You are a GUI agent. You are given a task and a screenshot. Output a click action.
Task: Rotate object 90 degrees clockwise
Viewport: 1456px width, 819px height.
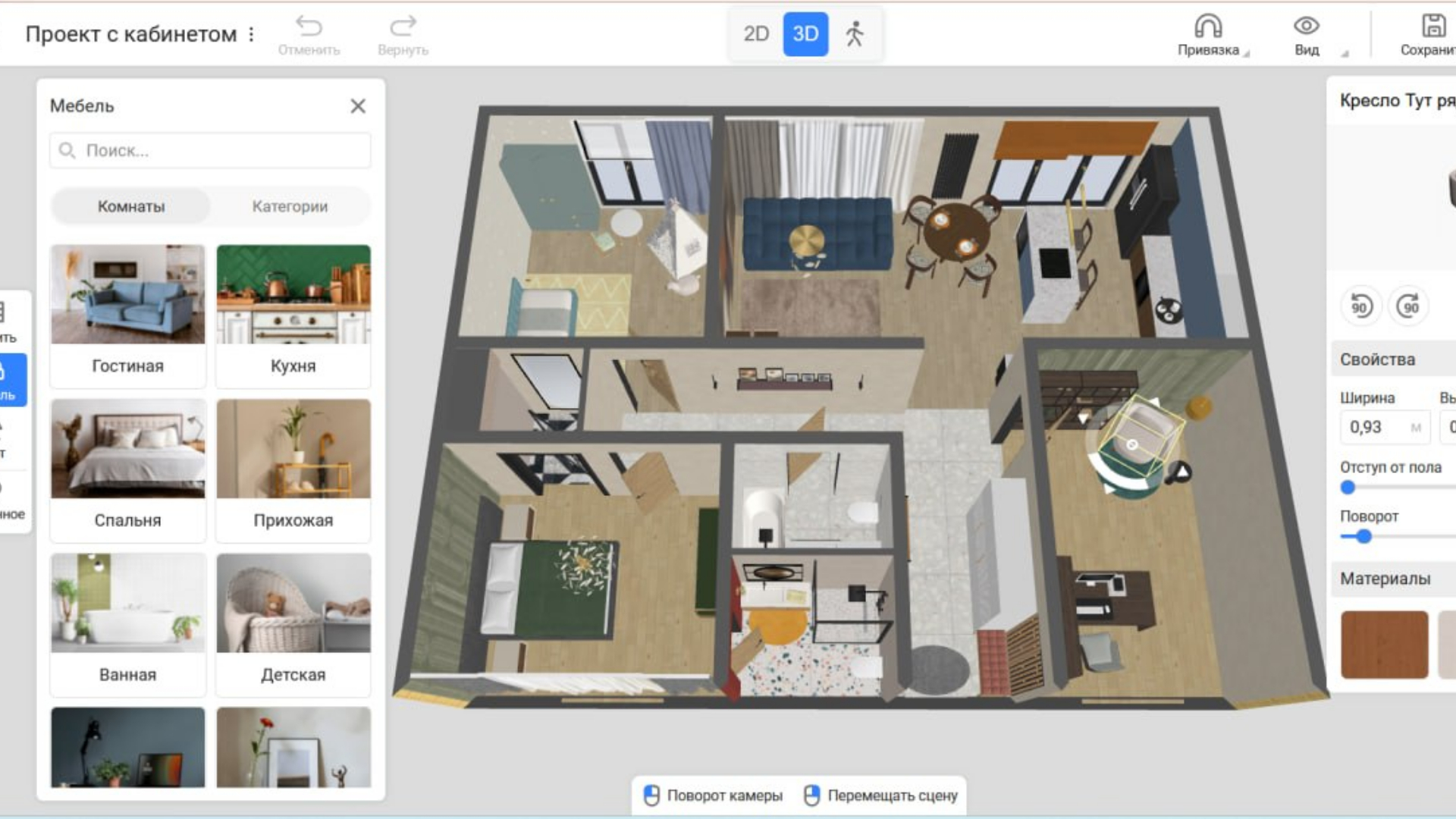1409,306
